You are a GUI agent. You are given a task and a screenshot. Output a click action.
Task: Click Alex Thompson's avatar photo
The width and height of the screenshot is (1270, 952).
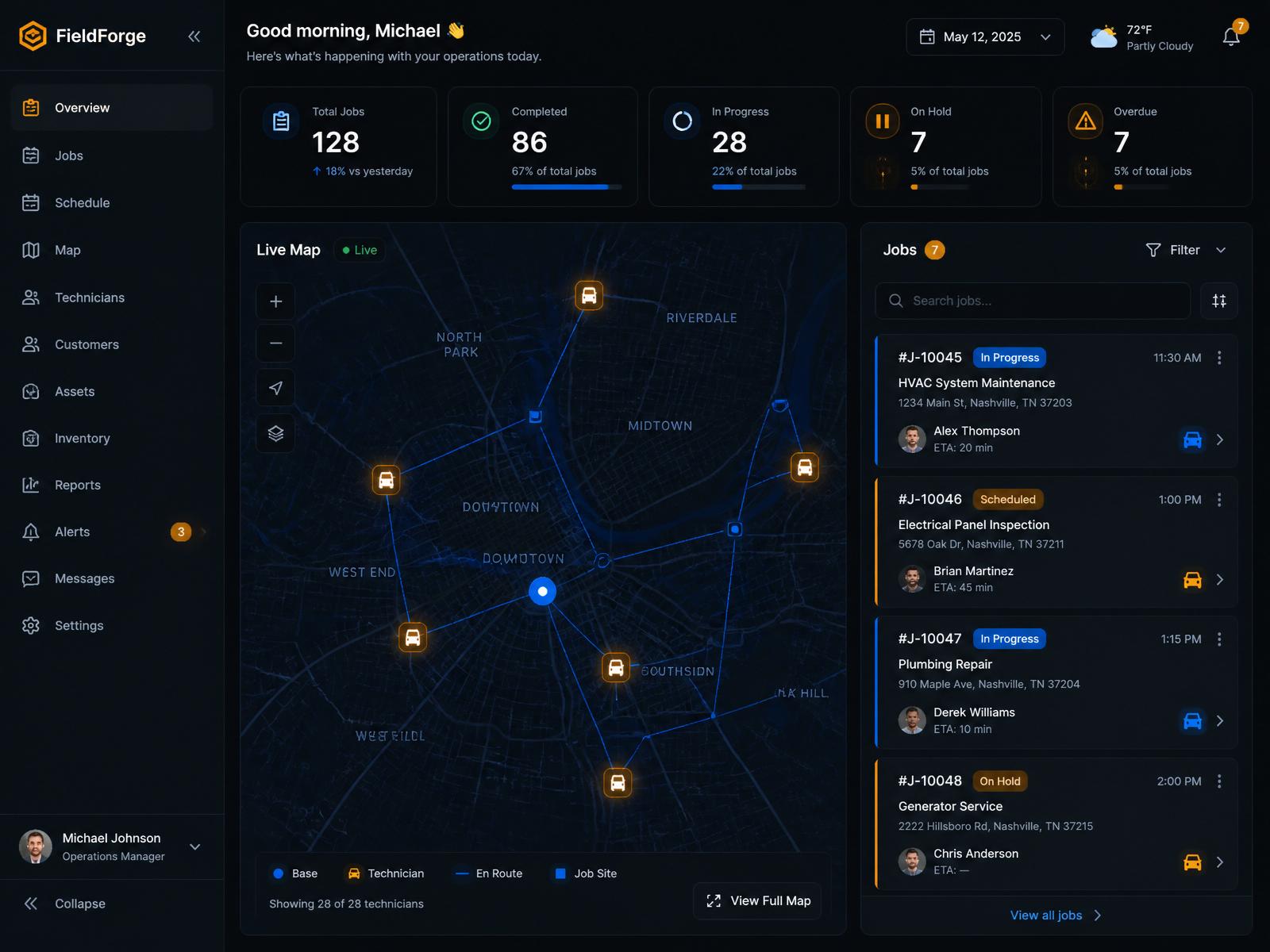pos(912,439)
